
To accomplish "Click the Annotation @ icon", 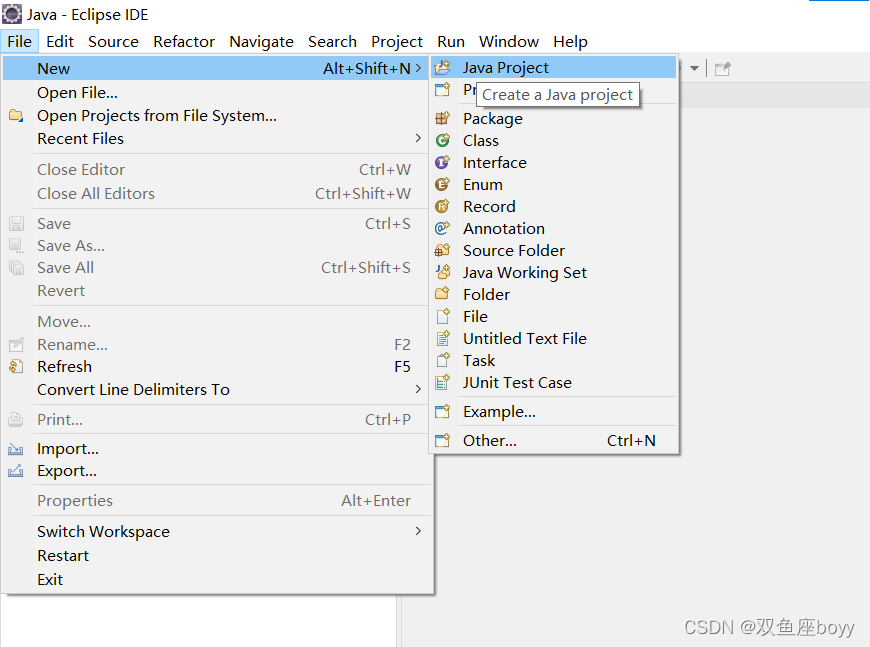I will coord(442,228).
